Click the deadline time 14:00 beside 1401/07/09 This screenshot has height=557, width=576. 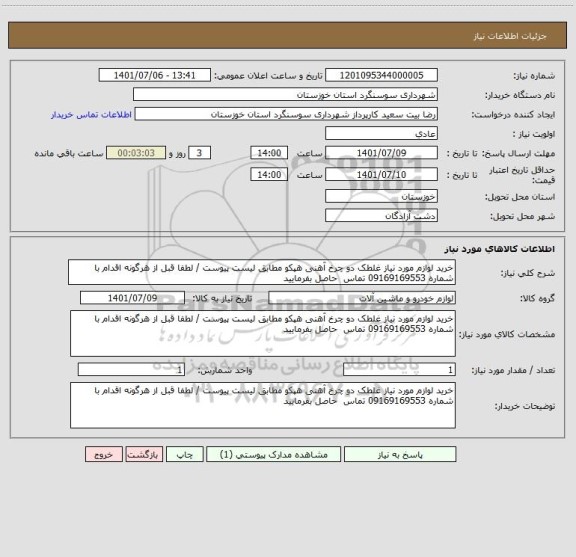pyautogui.click(x=269, y=153)
